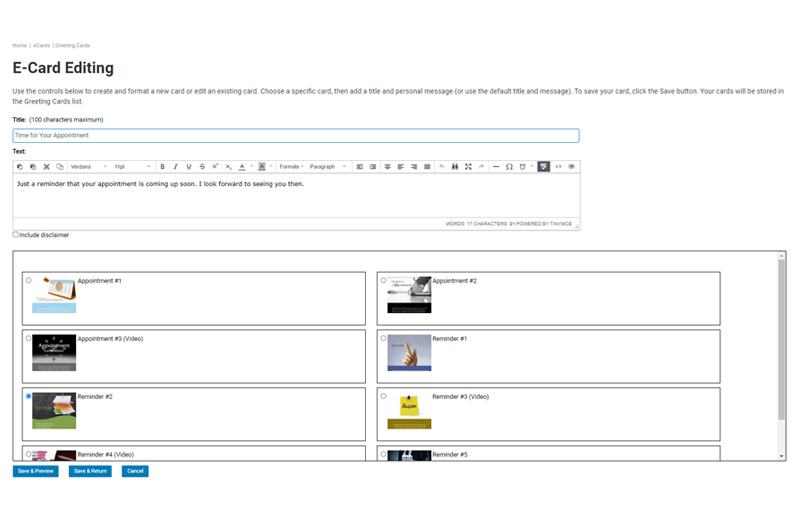The image size is (800, 523).
Task: Toggle bold formatting in the editor
Action: (162, 167)
